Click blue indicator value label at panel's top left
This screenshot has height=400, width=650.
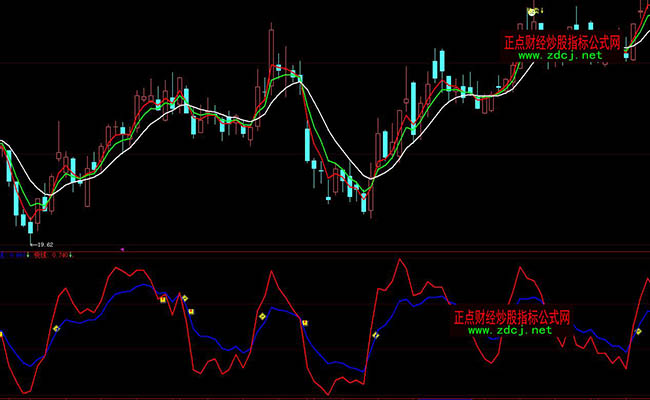(x=14, y=256)
